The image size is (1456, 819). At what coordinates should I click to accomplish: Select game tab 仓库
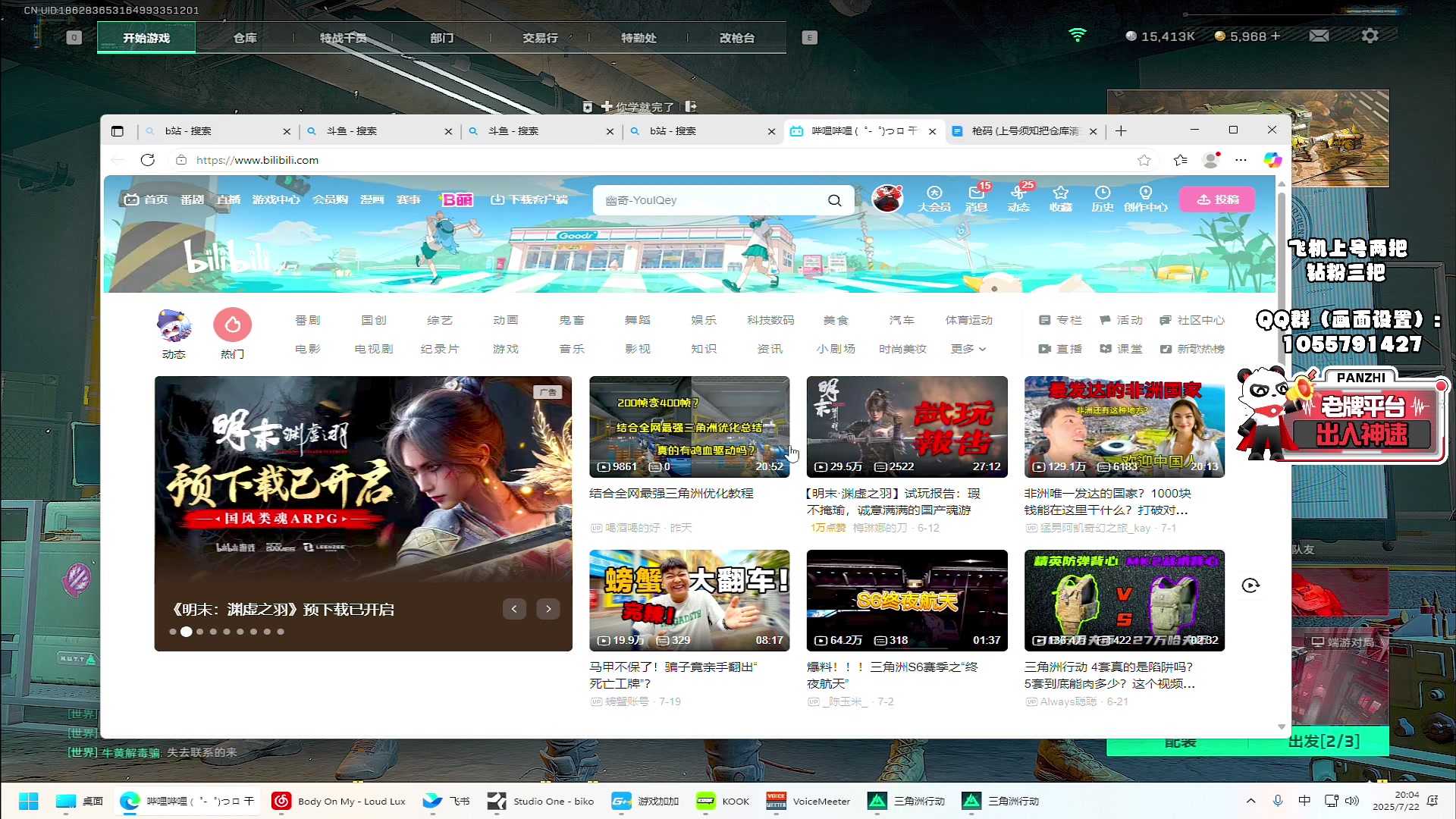[x=245, y=38]
